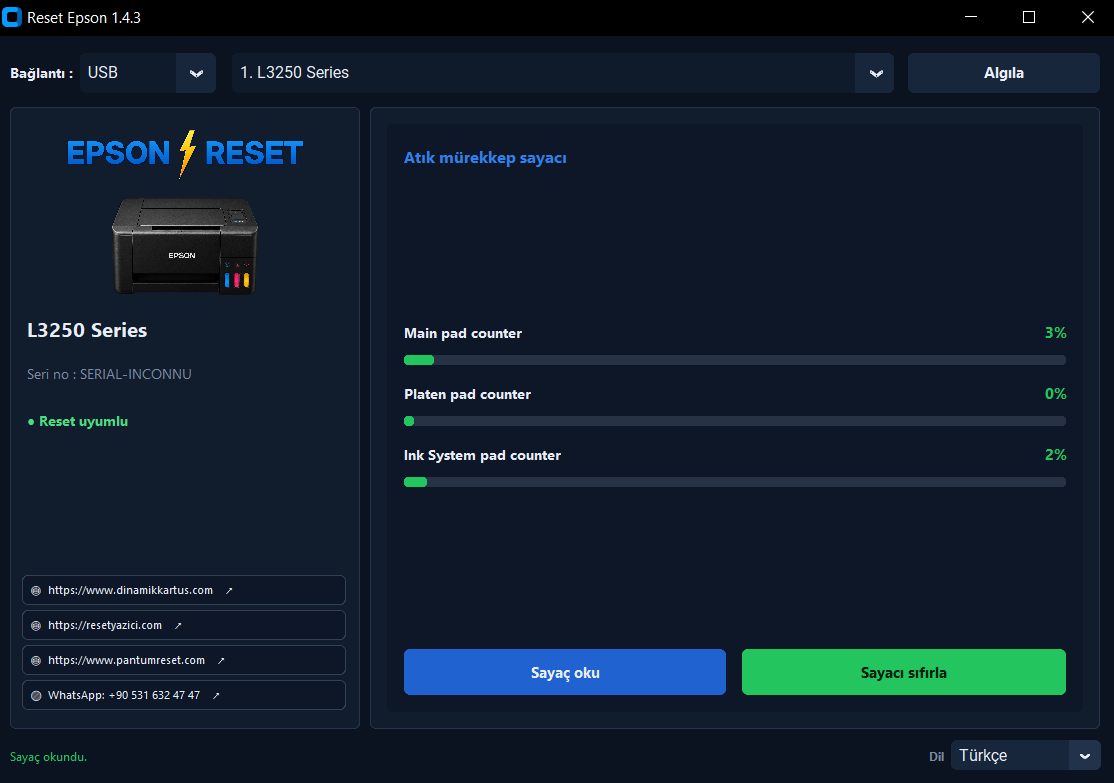The image size is (1114, 783).
Task: Click the 'Reset uyumlu' status label
Action: coord(84,421)
